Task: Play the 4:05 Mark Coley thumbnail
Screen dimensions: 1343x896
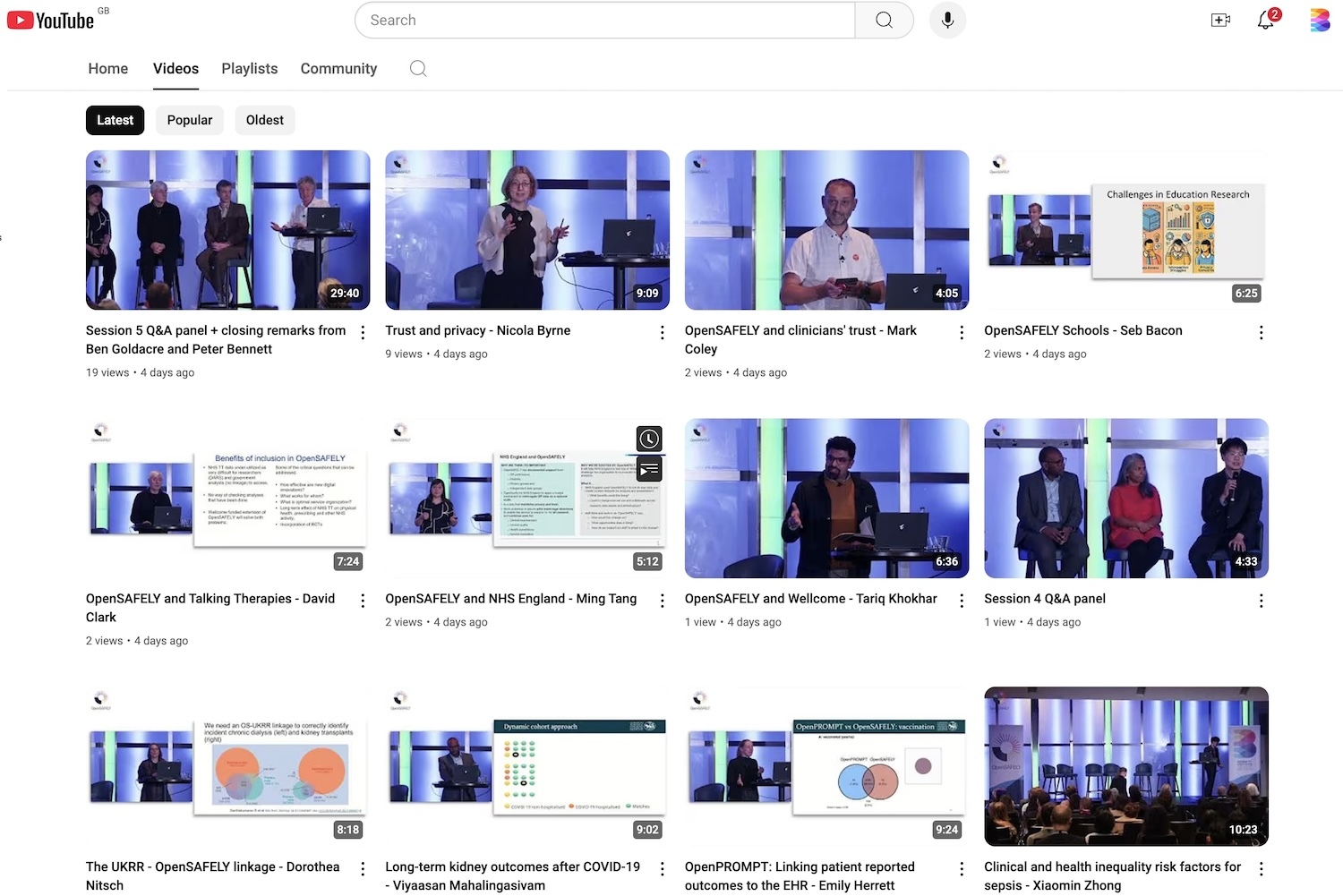Action: pos(826,230)
